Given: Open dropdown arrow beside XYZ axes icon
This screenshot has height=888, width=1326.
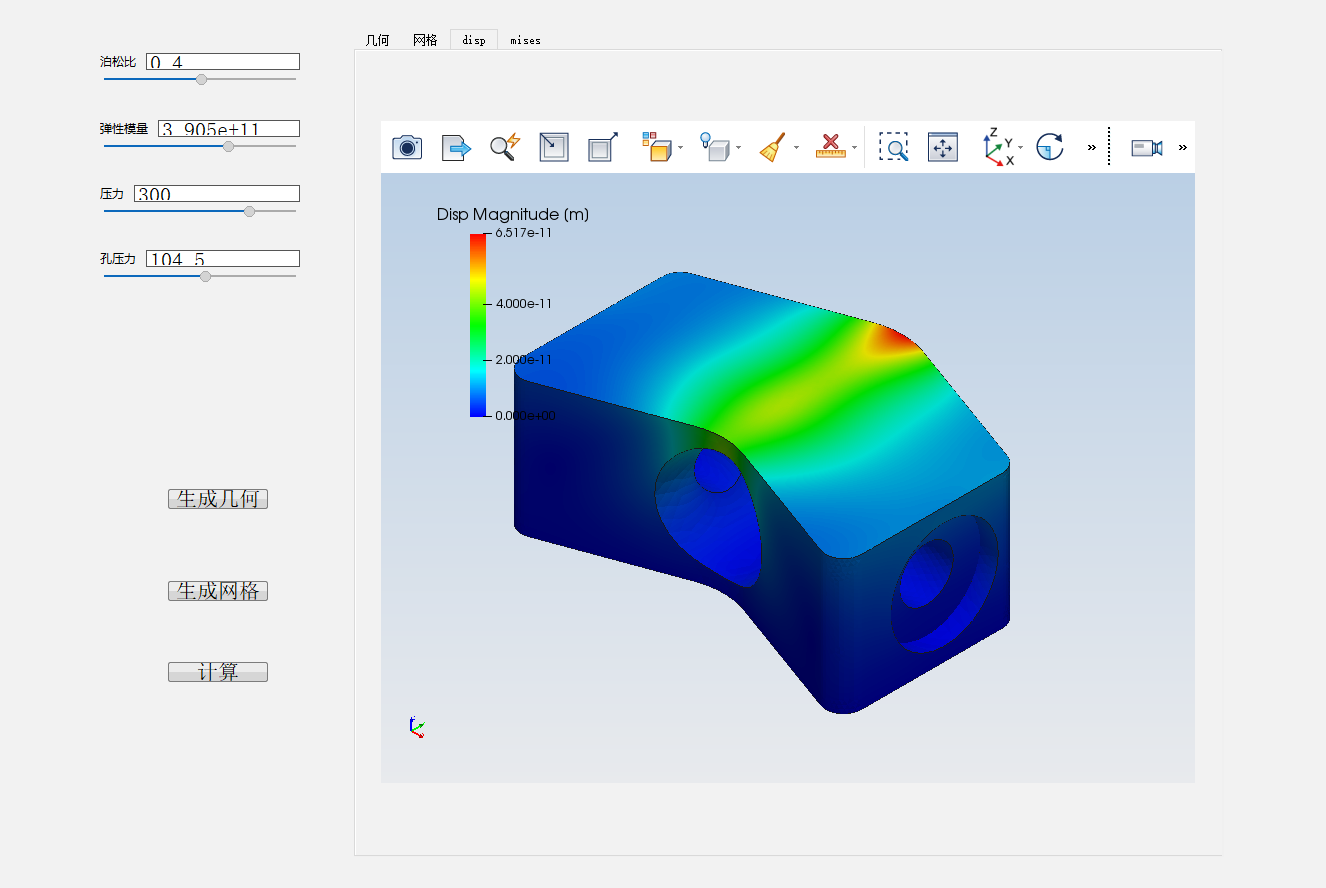Looking at the screenshot, I should click(1021, 148).
